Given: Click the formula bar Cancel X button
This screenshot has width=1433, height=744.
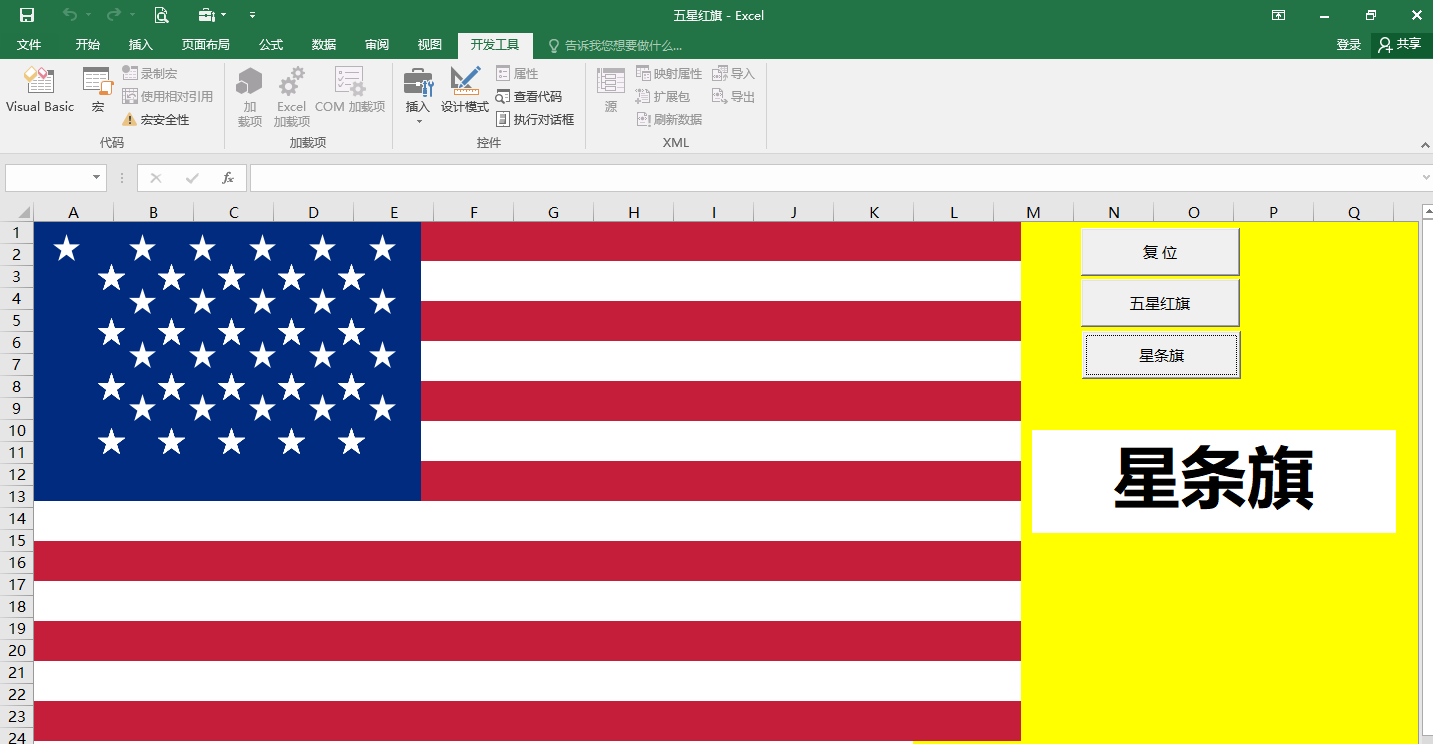Looking at the screenshot, I should [155, 178].
